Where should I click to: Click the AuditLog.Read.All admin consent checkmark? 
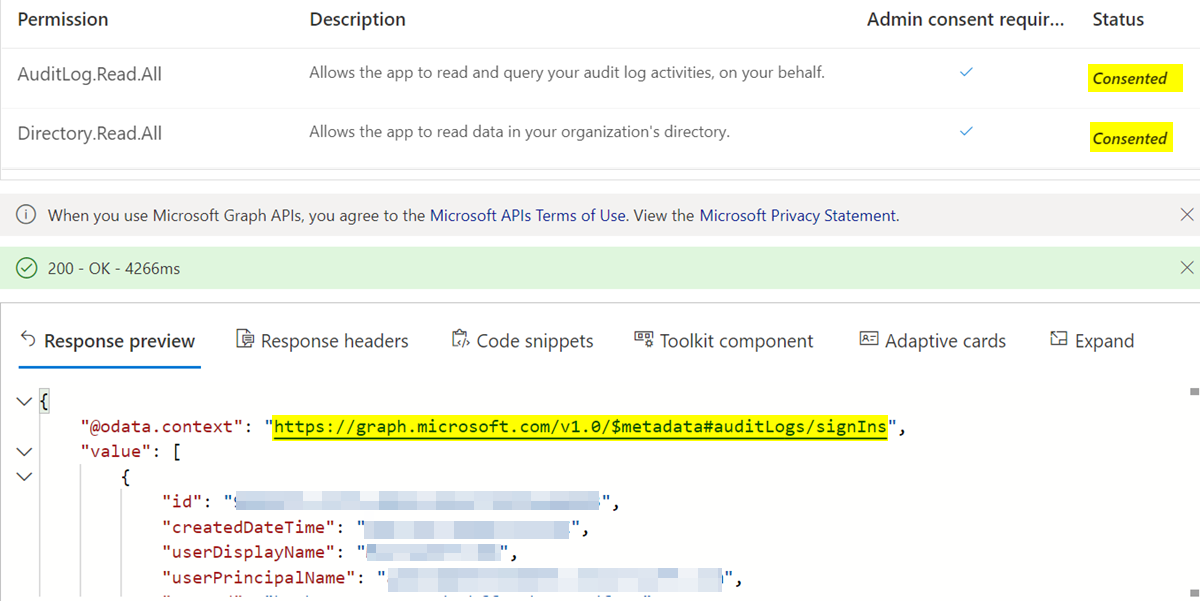coord(965,72)
